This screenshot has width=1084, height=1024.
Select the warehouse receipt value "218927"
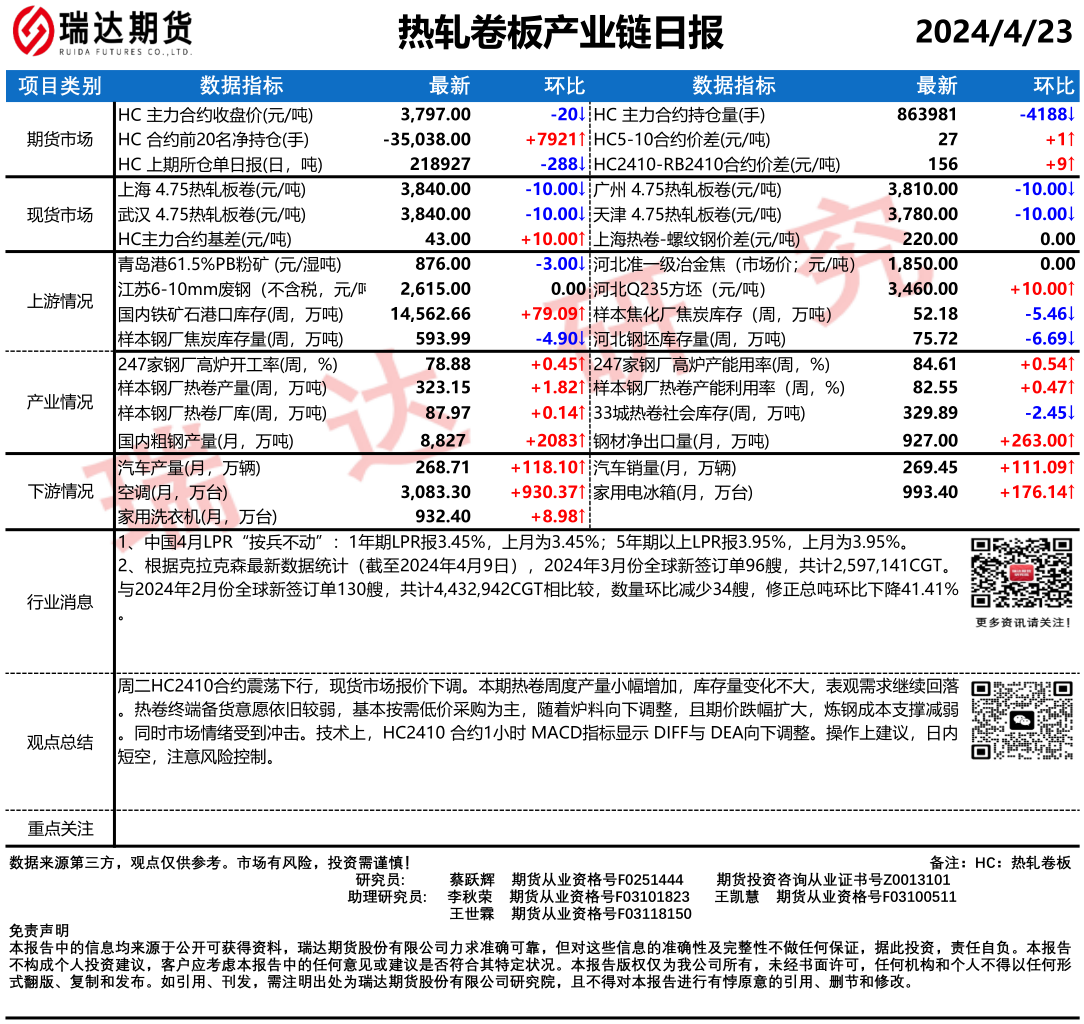click(440, 165)
